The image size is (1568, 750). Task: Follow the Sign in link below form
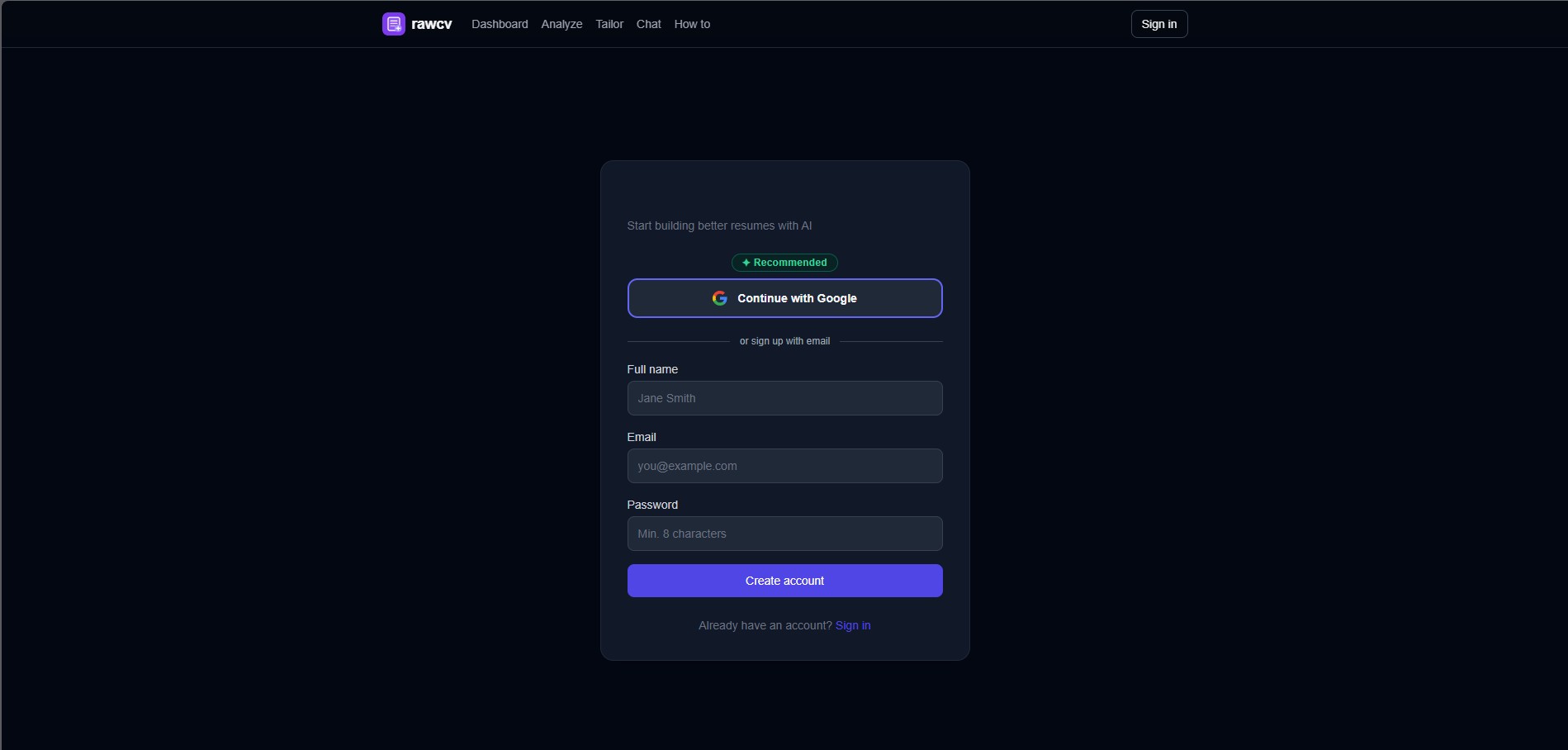853,625
